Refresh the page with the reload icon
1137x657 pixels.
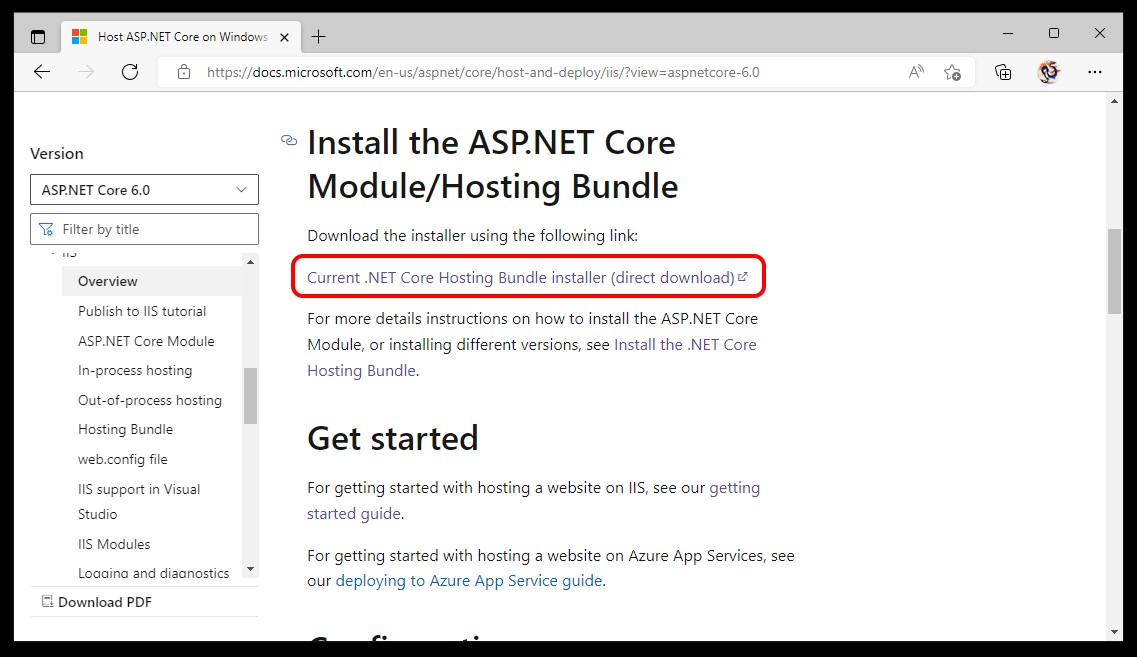tap(129, 72)
